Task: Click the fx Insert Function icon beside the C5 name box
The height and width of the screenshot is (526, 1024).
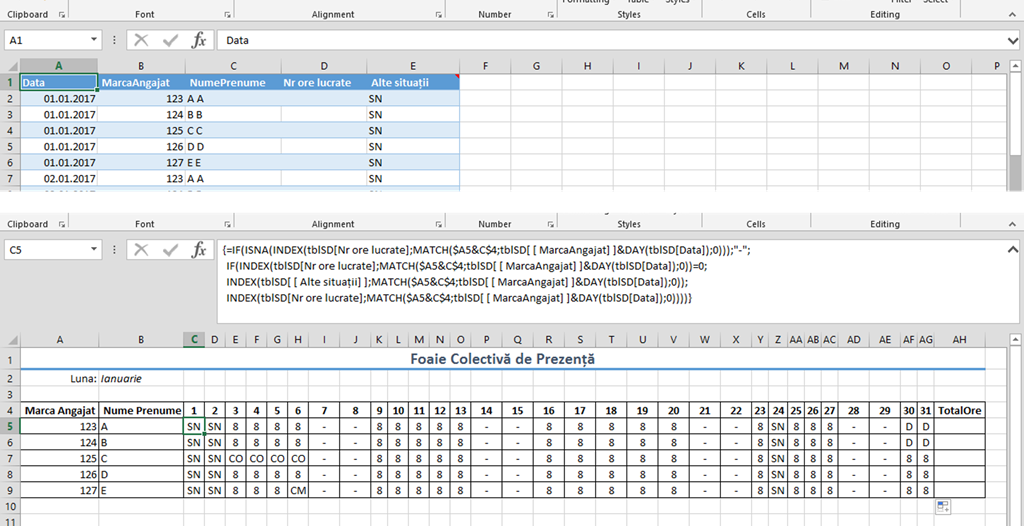Action: click(199, 250)
